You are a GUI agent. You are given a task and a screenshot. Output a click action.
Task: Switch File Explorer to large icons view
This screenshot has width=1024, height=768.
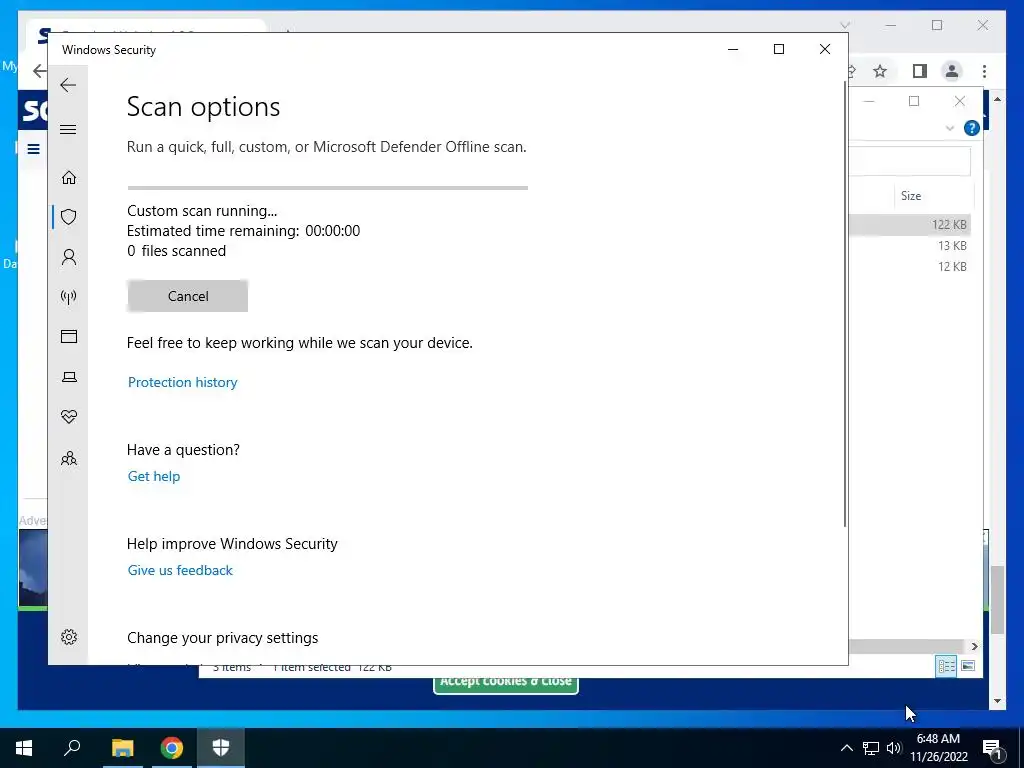coord(968,666)
